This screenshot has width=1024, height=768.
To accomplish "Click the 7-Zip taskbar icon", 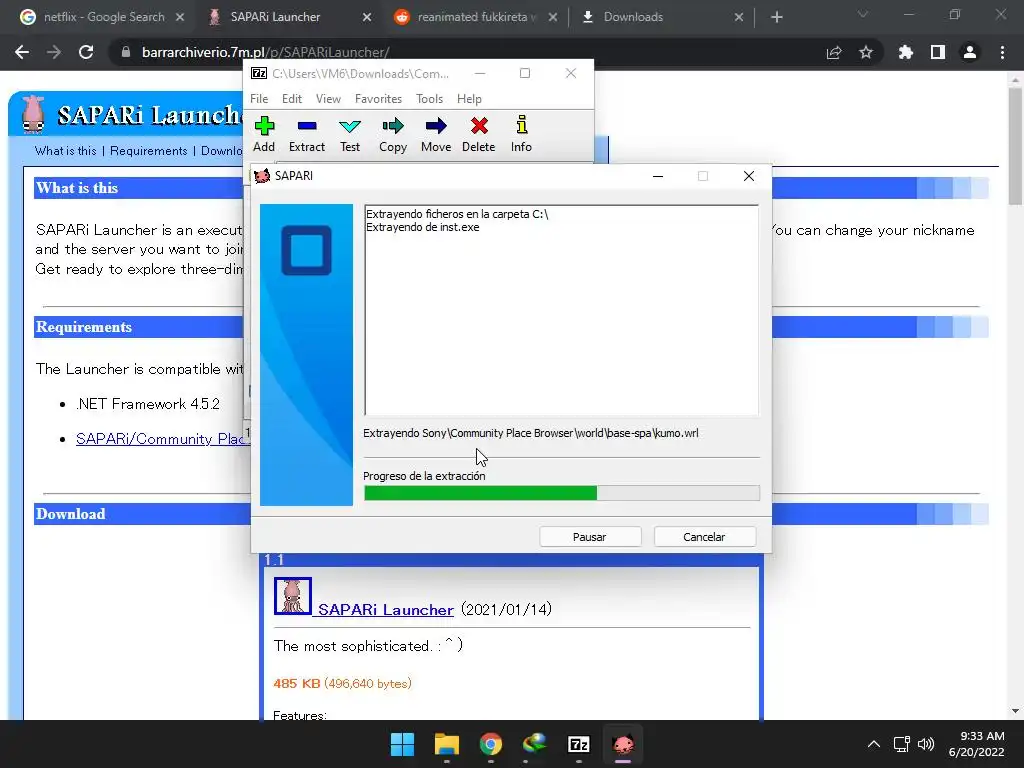I will pyautogui.click(x=579, y=744).
